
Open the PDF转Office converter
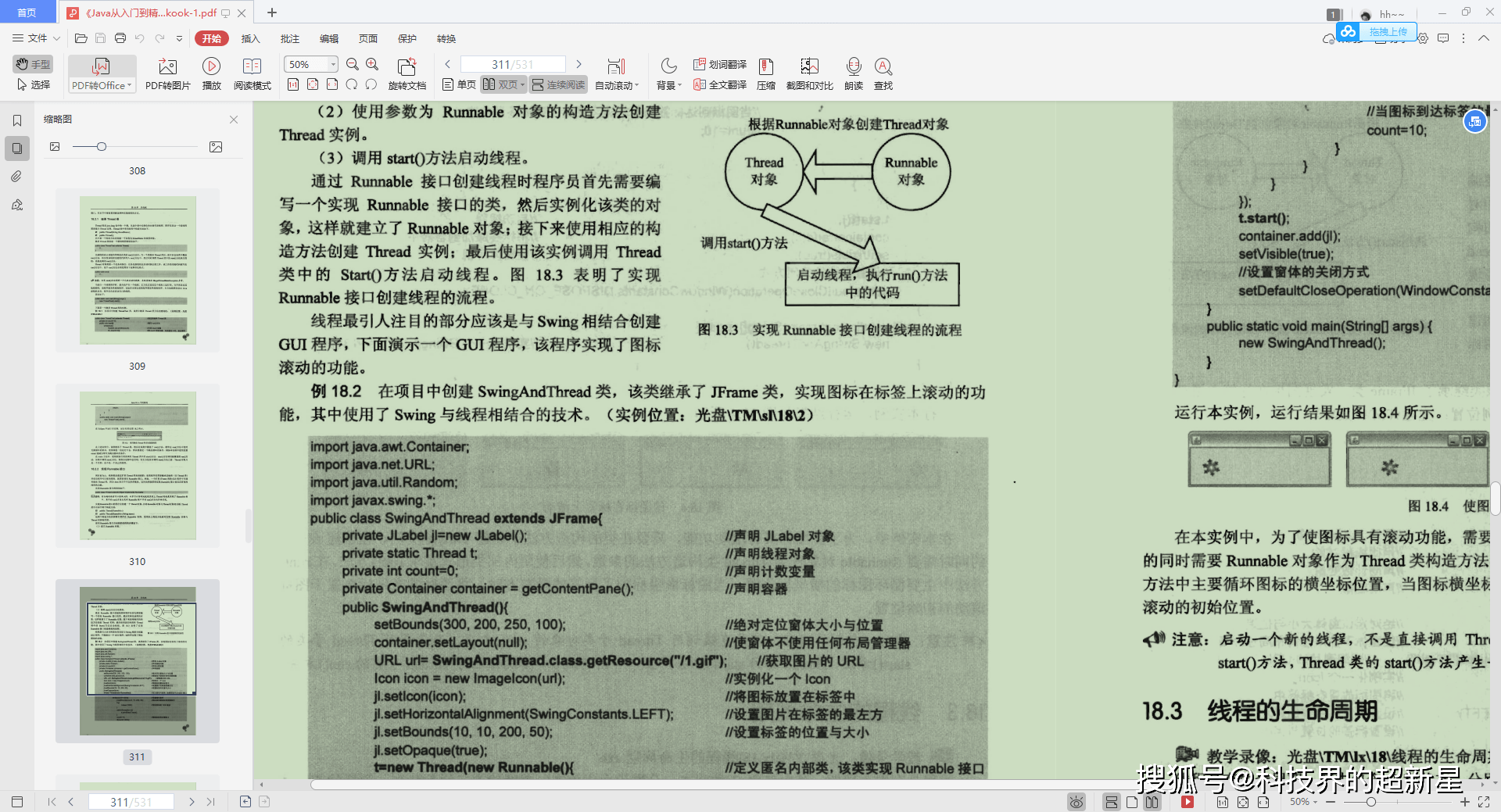coord(102,73)
